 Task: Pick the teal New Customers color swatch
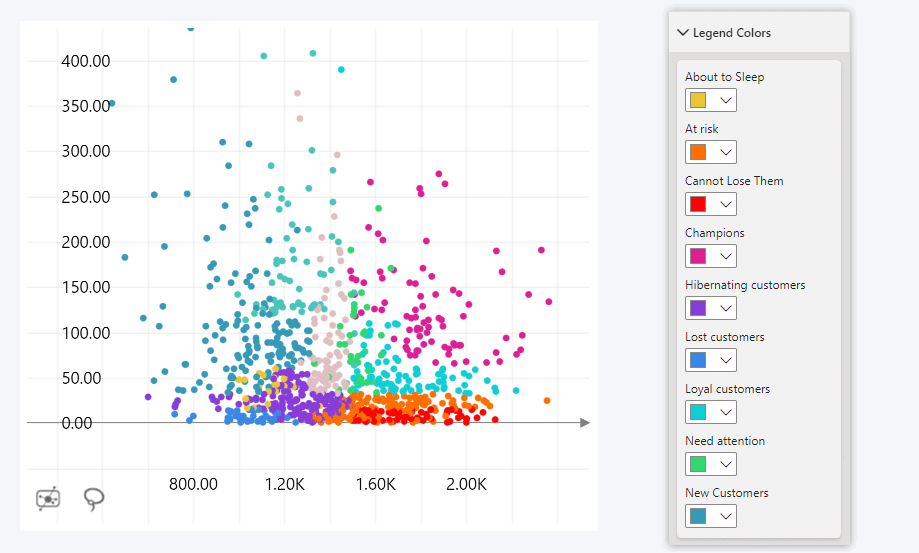click(x=698, y=516)
